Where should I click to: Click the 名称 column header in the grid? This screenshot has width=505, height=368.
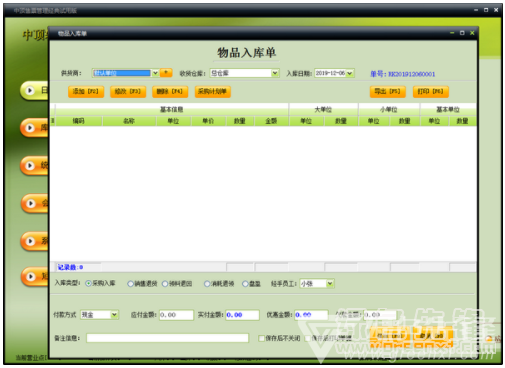pos(129,121)
